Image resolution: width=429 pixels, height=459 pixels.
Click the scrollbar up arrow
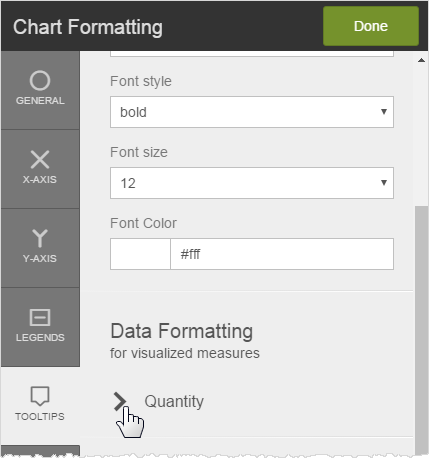(421, 60)
